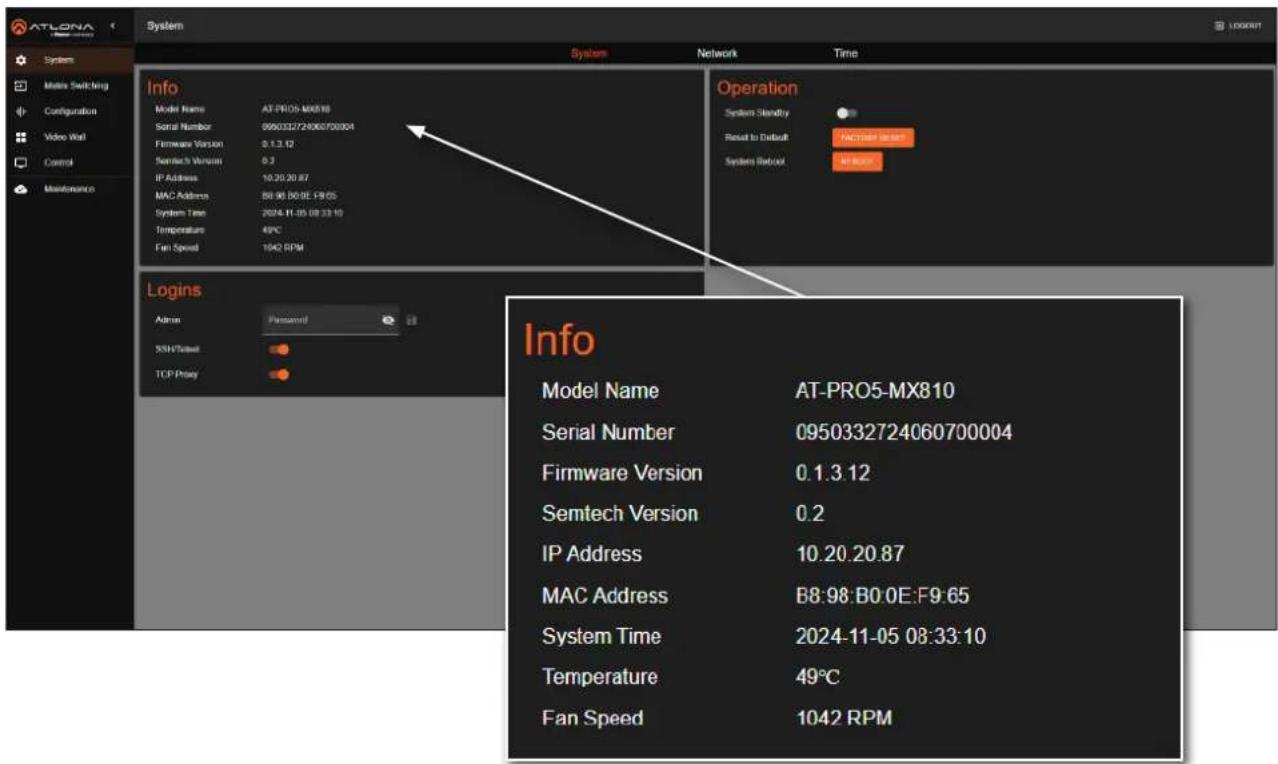The height and width of the screenshot is (764, 1278).
Task: Open Video Wall via the grid icon
Action: (20, 137)
